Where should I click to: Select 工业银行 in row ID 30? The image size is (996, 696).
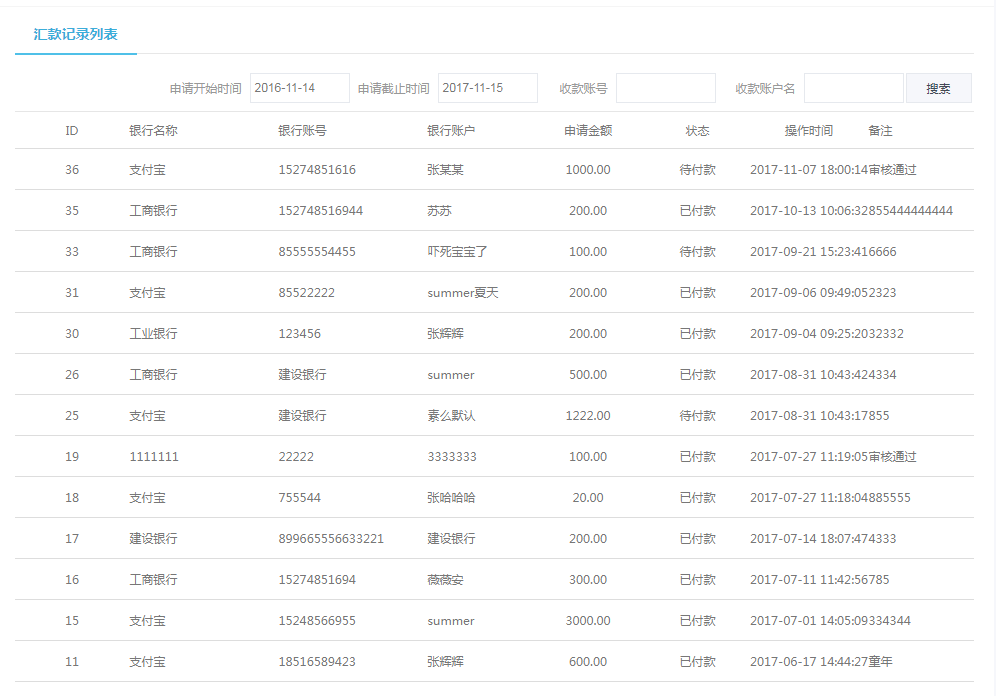click(153, 334)
